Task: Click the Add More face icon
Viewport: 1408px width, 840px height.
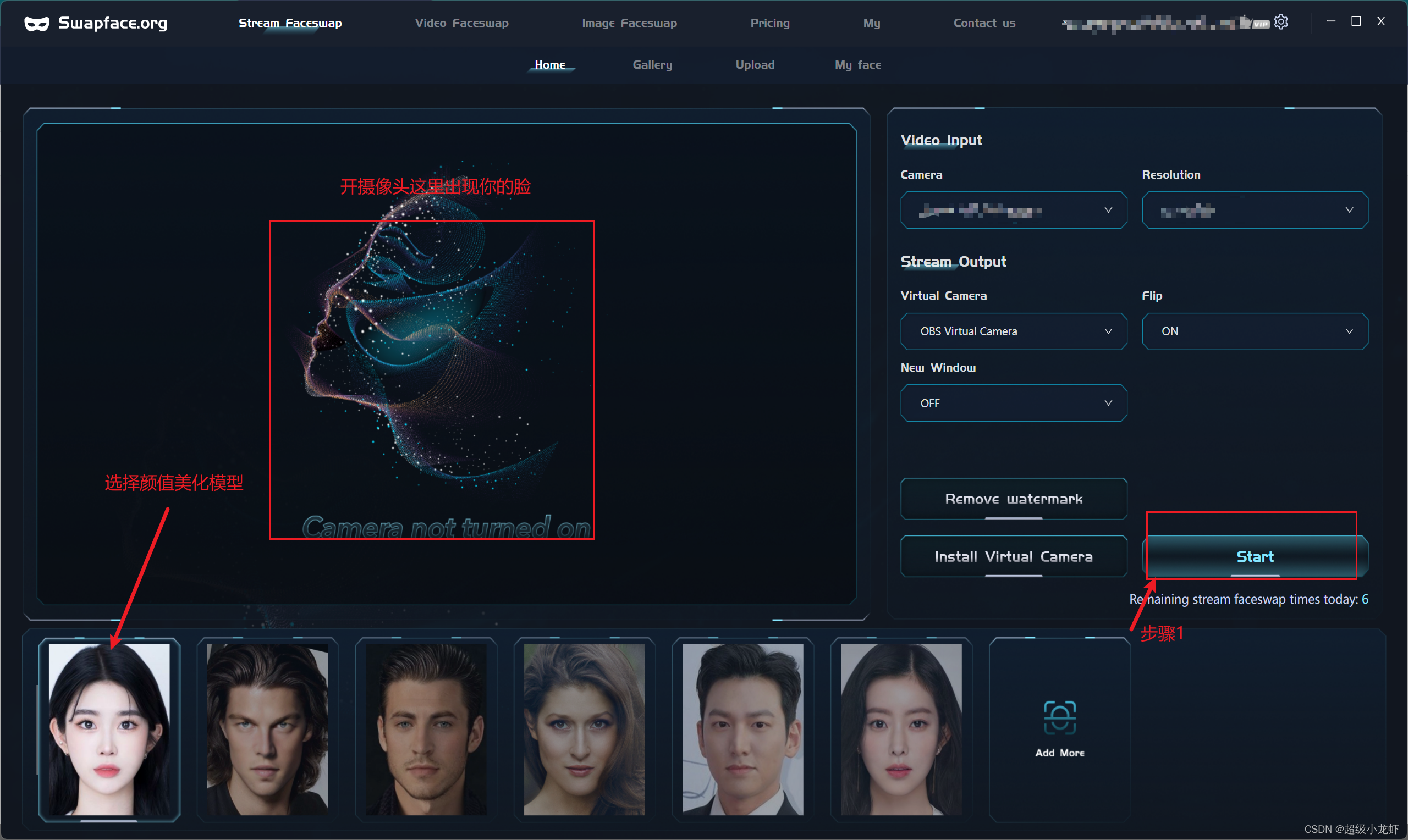Action: click(x=1059, y=717)
